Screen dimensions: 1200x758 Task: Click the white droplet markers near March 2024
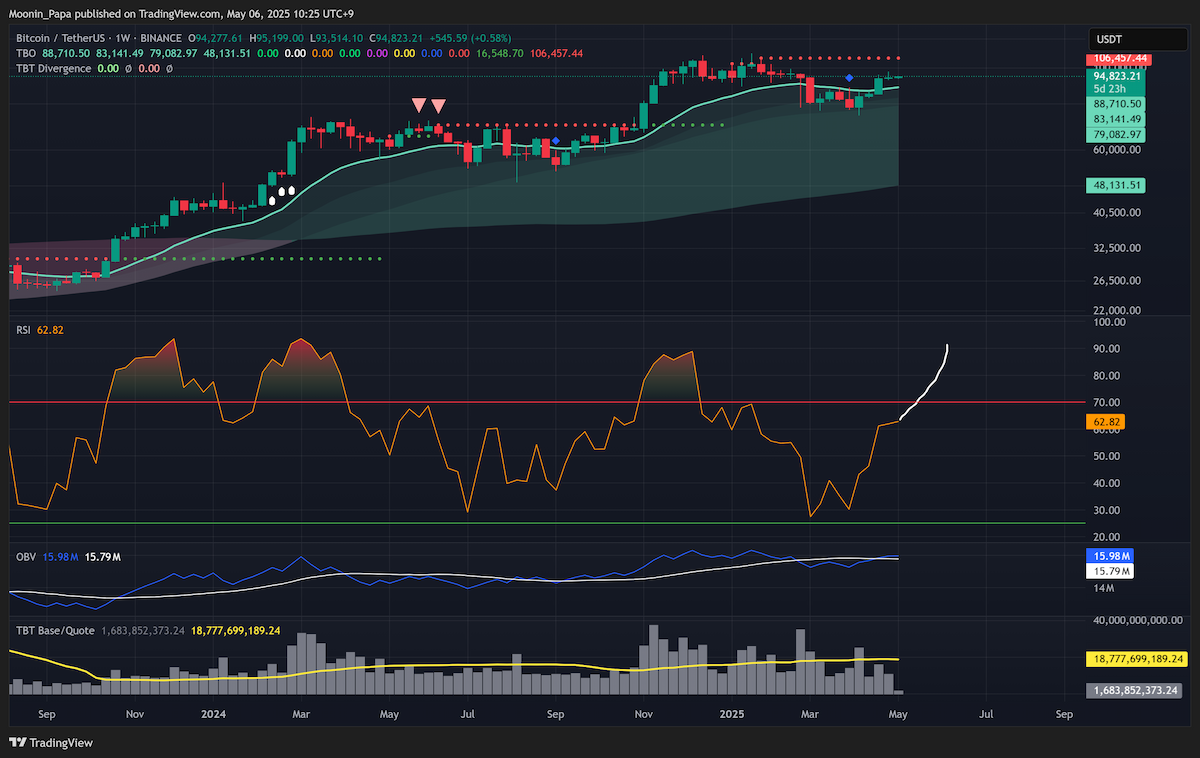pos(282,193)
